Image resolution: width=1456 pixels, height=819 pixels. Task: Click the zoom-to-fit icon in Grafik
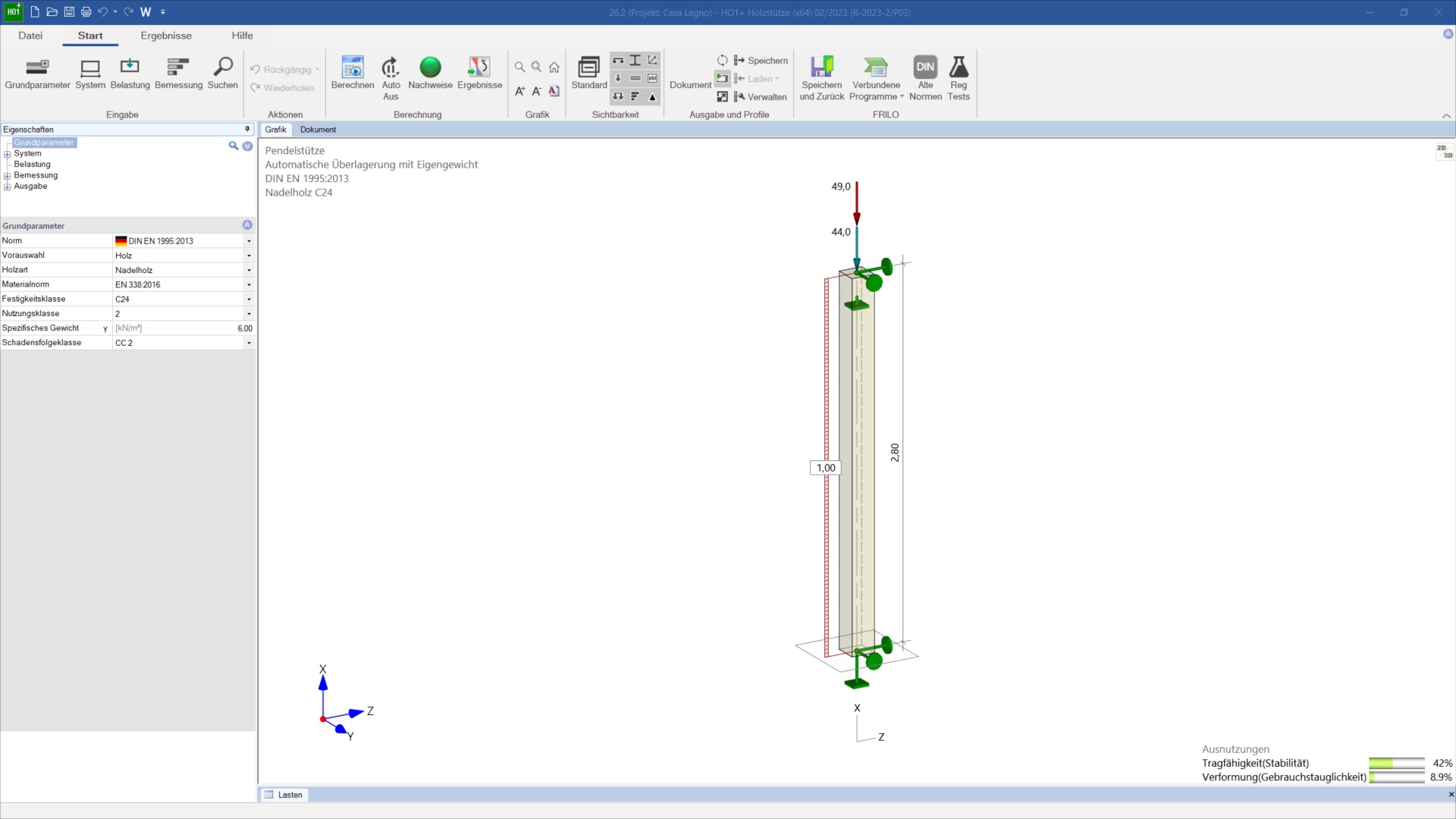(537, 67)
